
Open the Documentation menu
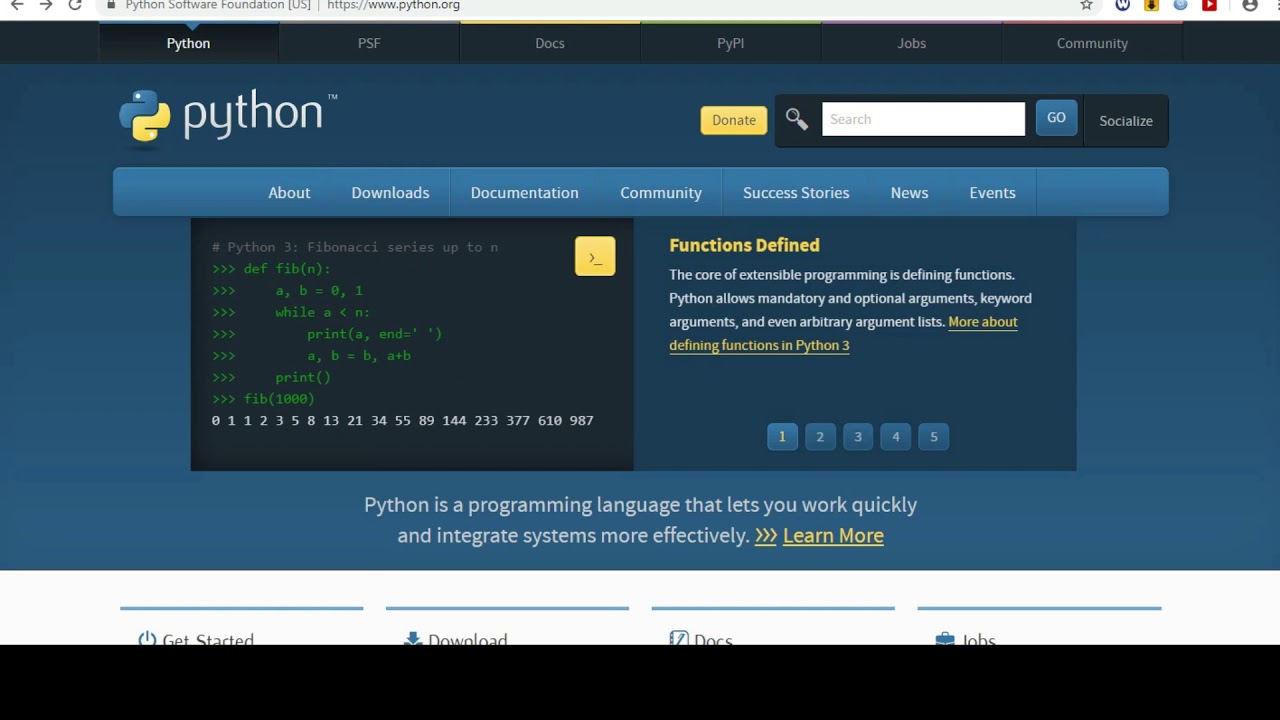tap(525, 193)
